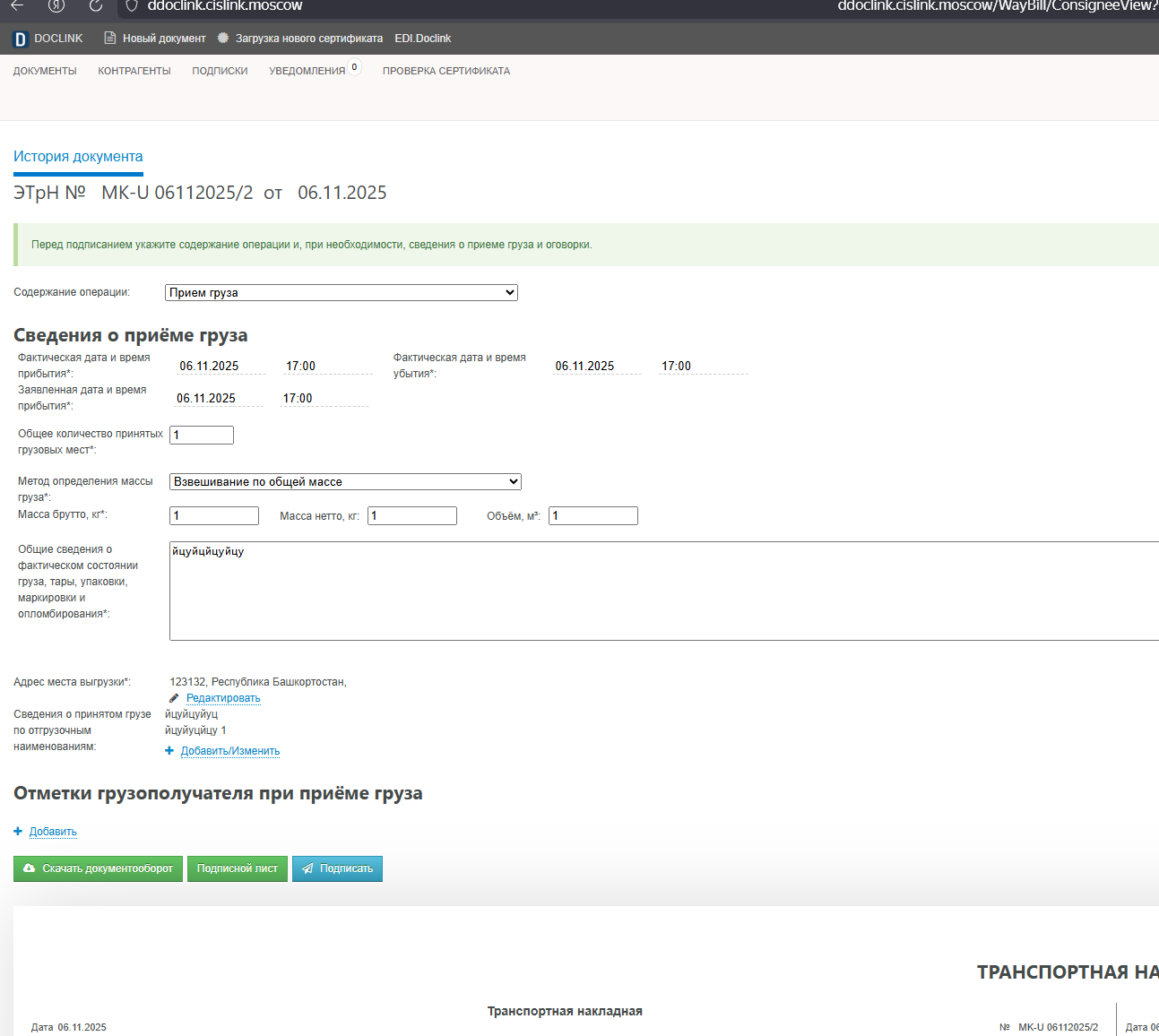The width and height of the screenshot is (1159, 1036).
Task: Click the cargo condition text area
Action: coord(664,591)
